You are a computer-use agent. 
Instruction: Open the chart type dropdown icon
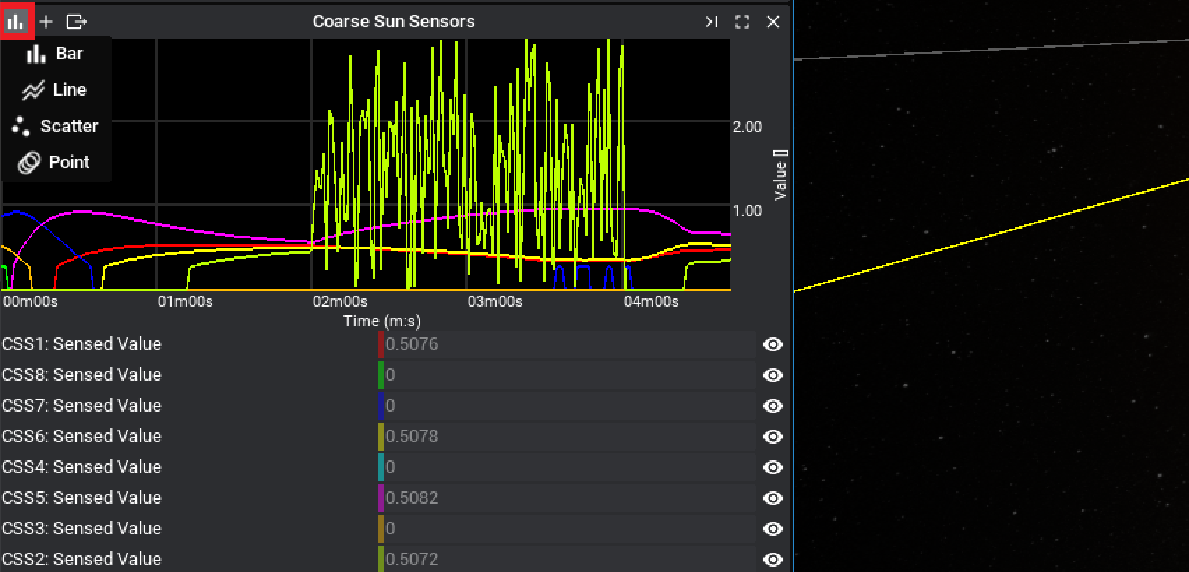click(x=16, y=21)
